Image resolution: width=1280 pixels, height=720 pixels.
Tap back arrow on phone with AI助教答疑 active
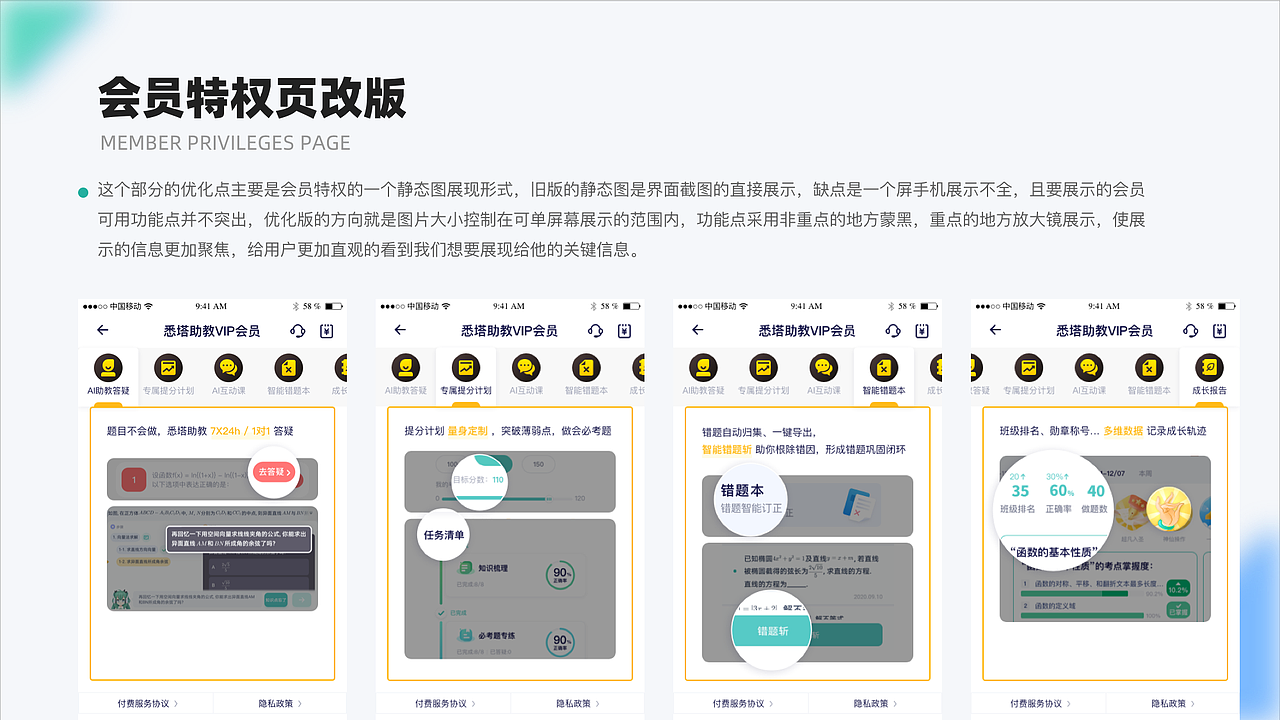pos(102,330)
